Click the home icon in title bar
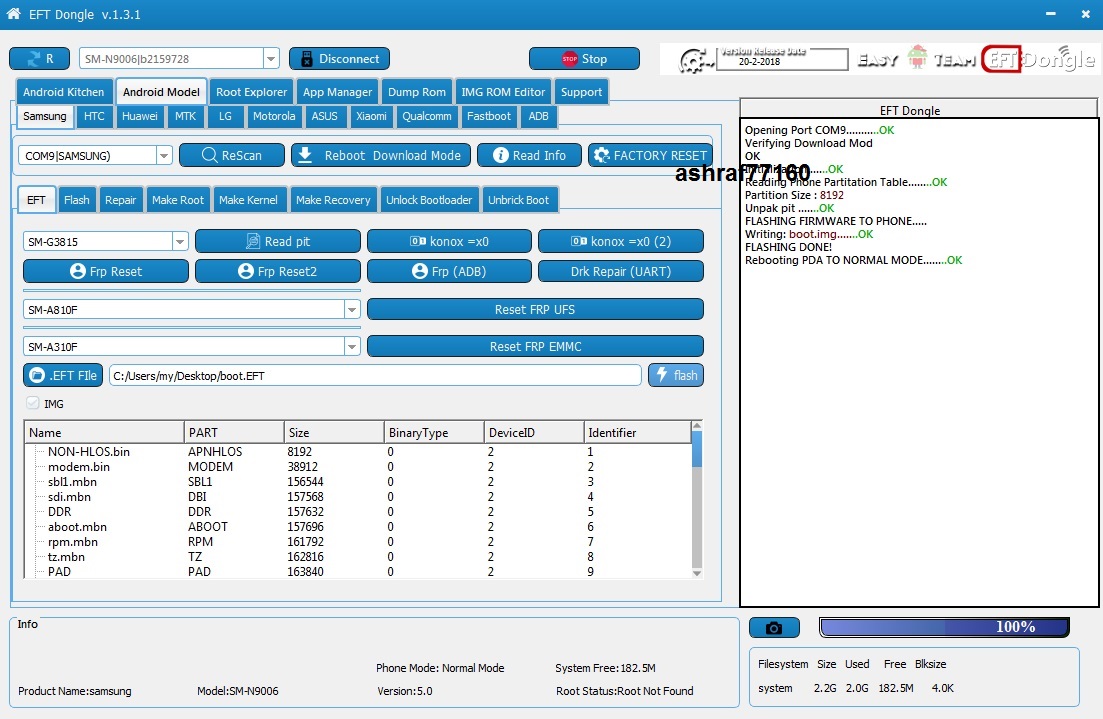 13,14
